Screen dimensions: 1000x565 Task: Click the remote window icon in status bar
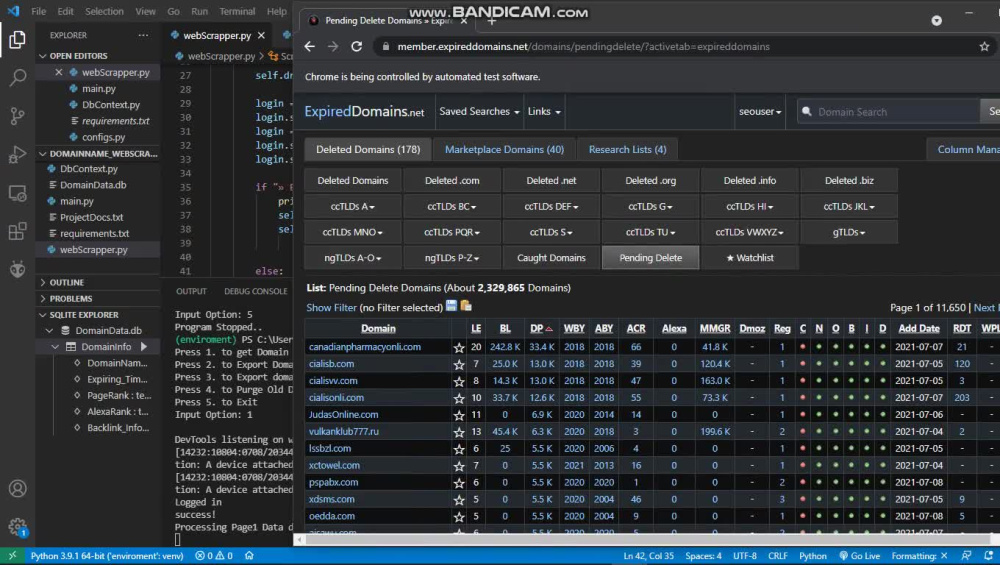[x=12, y=555]
